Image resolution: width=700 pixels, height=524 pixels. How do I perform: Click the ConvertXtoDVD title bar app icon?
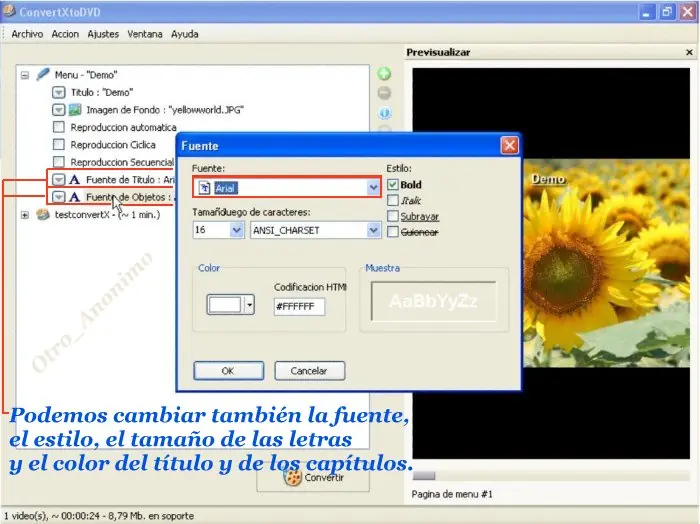pyautogui.click(x=9, y=11)
